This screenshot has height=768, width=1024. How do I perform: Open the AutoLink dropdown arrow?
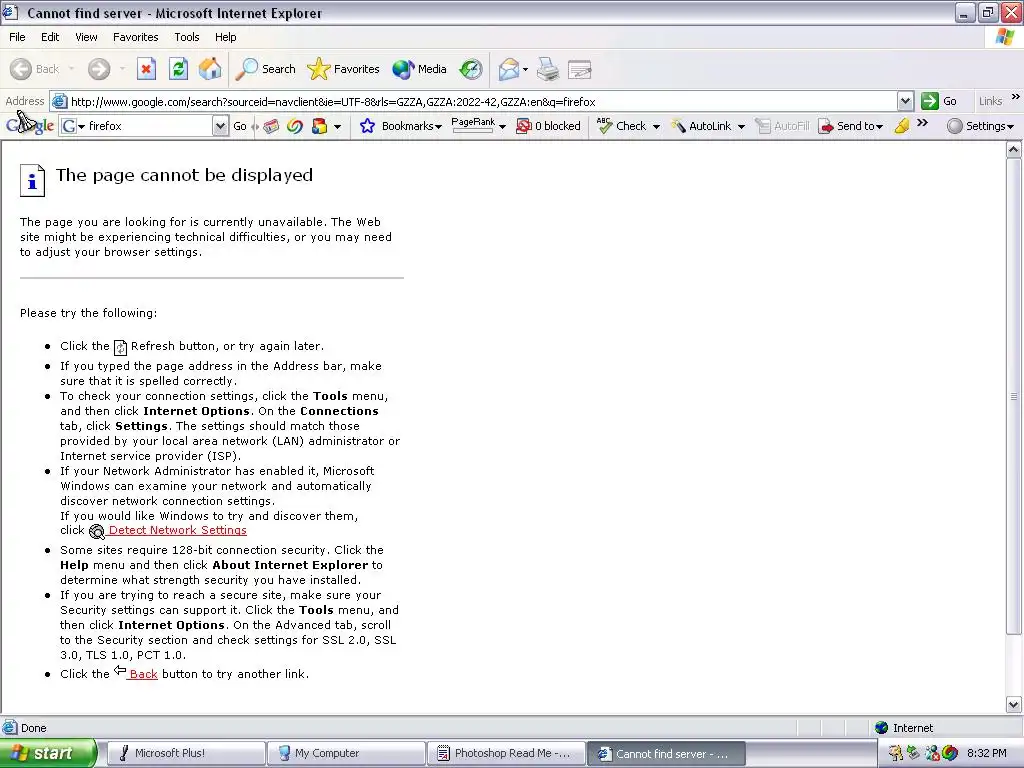(x=741, y=127)
